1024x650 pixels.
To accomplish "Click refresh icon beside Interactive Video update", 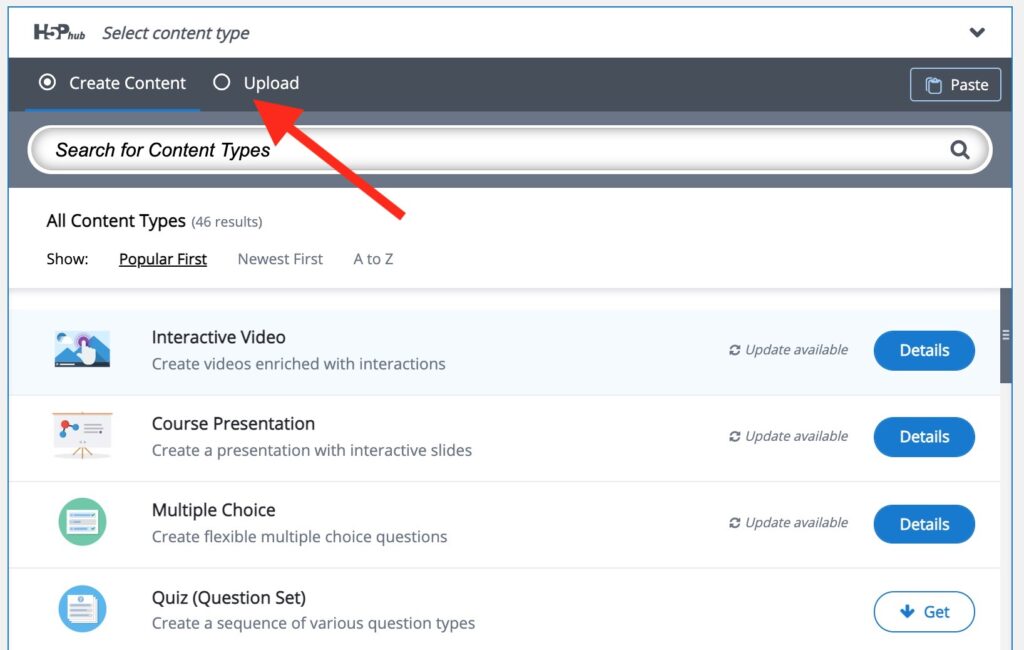I will click(735, 350).
